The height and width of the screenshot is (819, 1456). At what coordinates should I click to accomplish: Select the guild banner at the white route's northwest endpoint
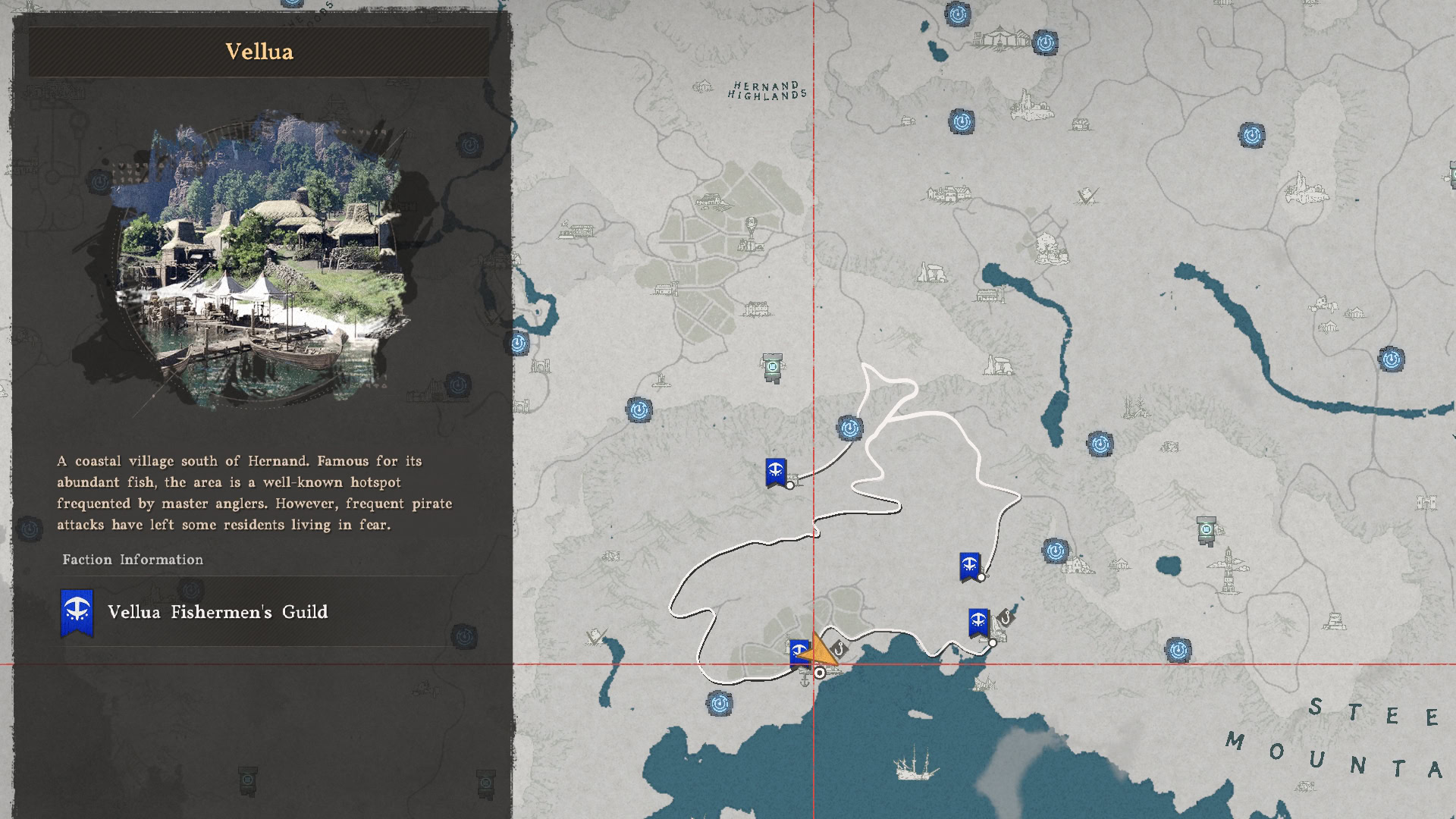tap(776, 472)
